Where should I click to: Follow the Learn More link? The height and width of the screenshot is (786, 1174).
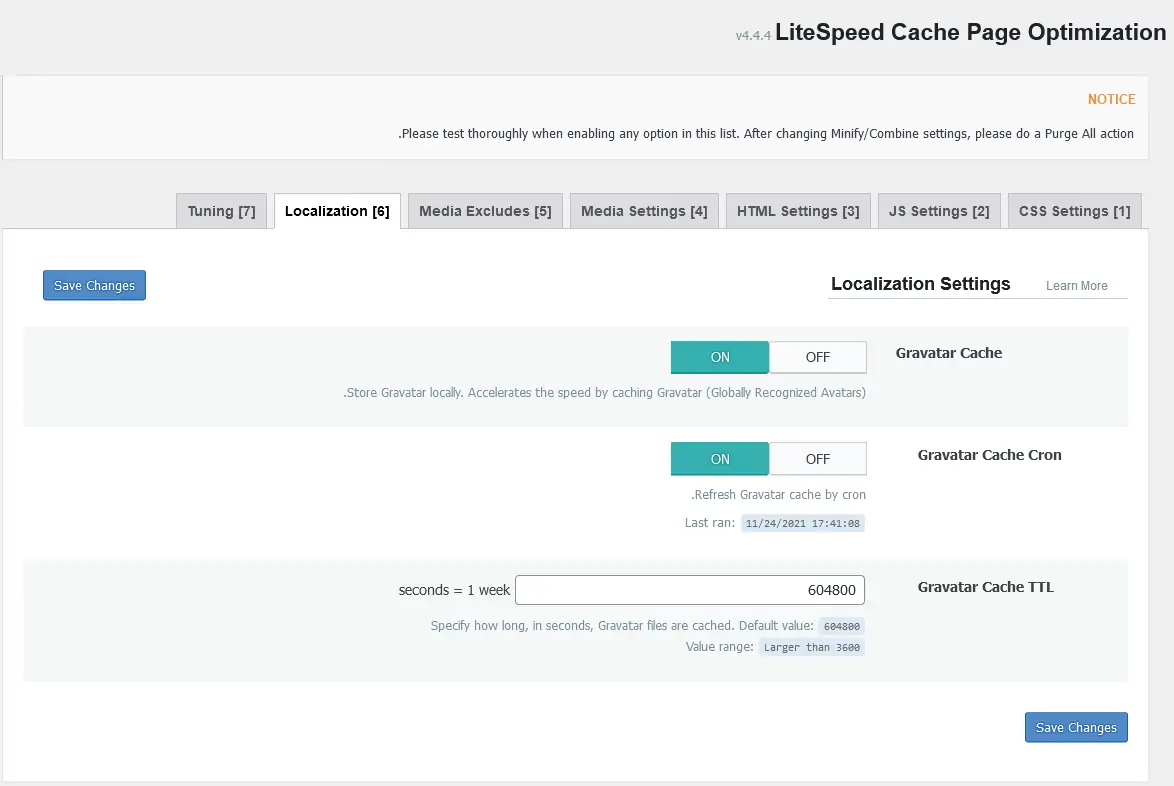point(1076,286)
